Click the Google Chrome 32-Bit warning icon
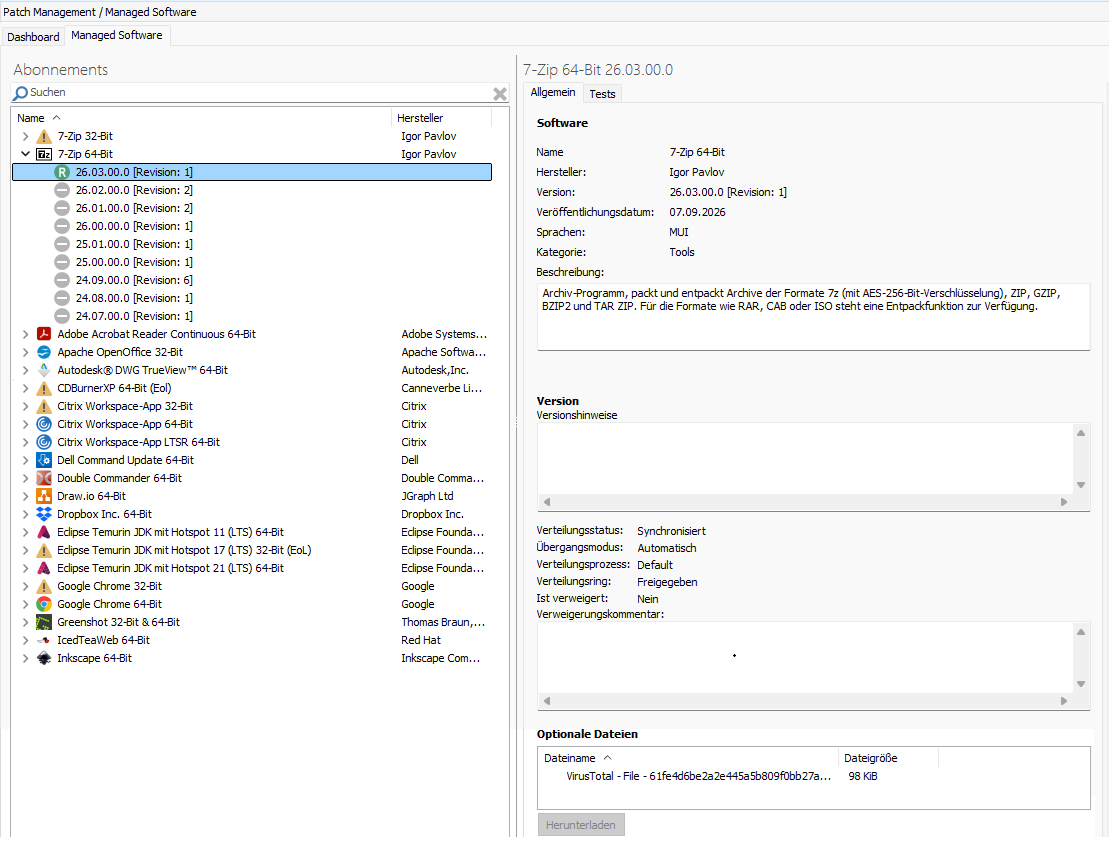Image resolution: width=1109 pixels, height=841 pixels. tap(44, 586)
